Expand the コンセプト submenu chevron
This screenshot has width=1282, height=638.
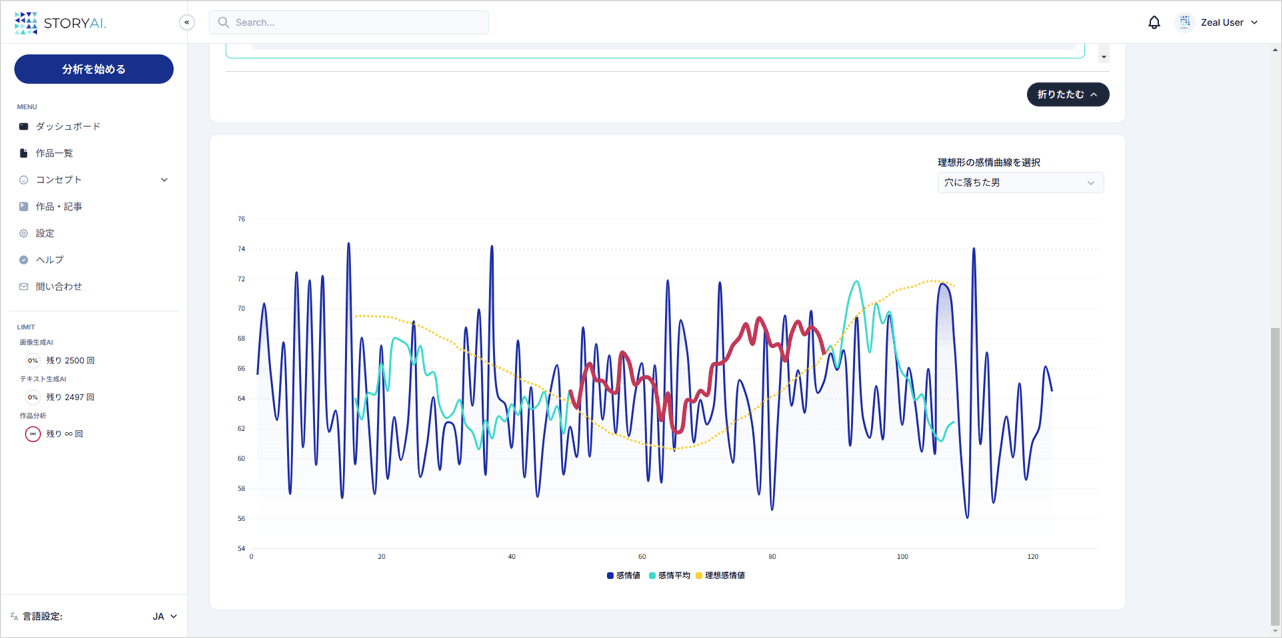pyautogui.click(x=164, y=180)
